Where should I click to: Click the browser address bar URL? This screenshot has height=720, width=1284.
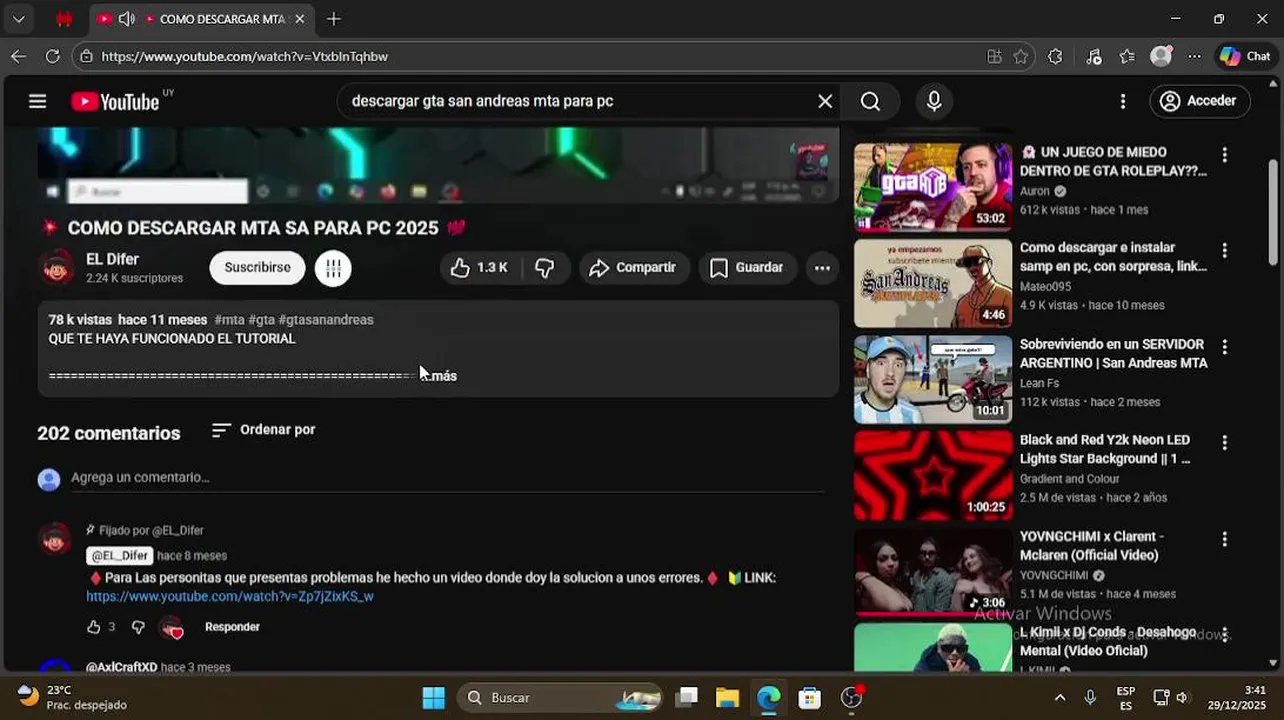(x=245, y=57)
